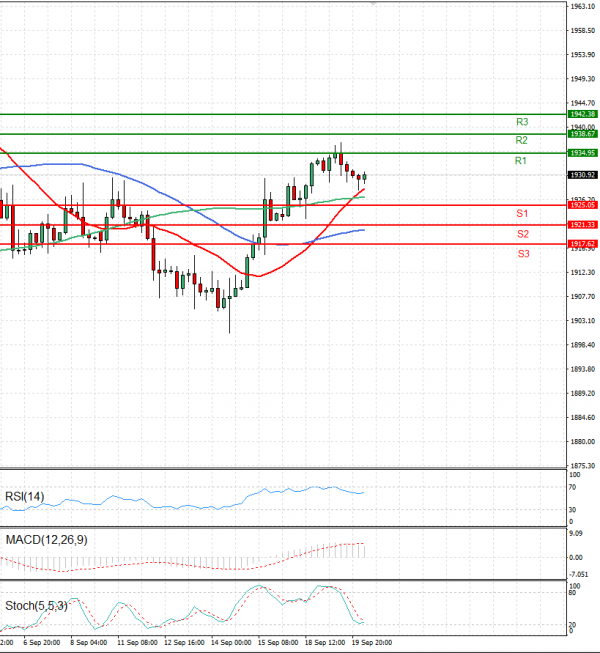This screenshot has width=600, height=653.
Task: Click the 19 Sep 20:00 time axis label
Action: [x=371, y=642]
